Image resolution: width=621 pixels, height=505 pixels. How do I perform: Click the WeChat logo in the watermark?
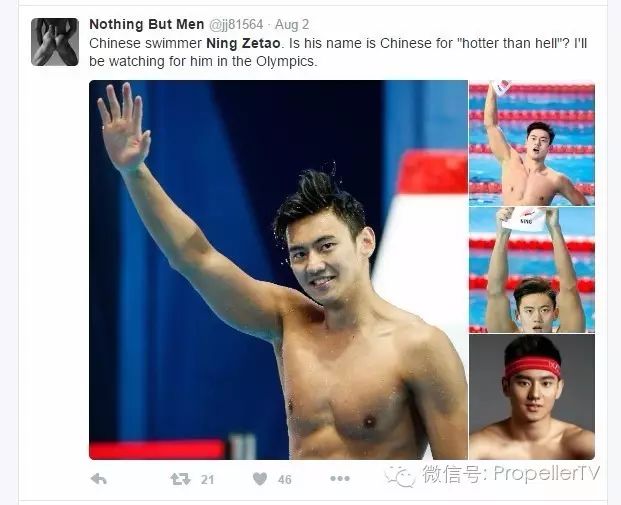tap(400, 475)
